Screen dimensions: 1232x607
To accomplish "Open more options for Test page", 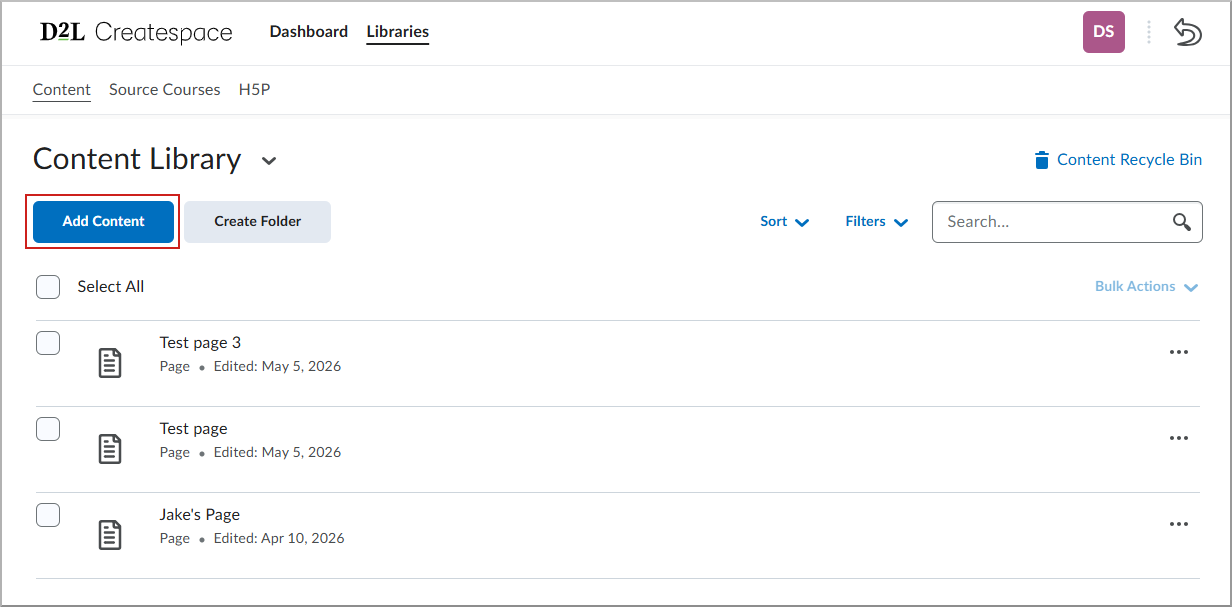I will (1179, 438).
